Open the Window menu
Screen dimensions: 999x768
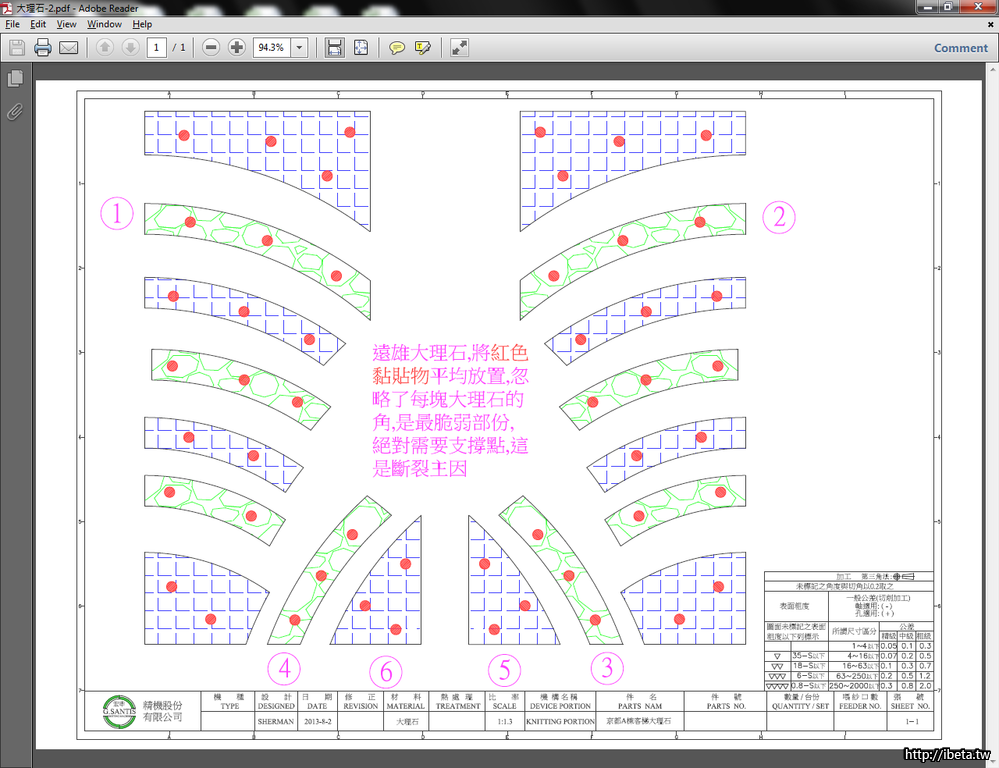pos(104,24)
